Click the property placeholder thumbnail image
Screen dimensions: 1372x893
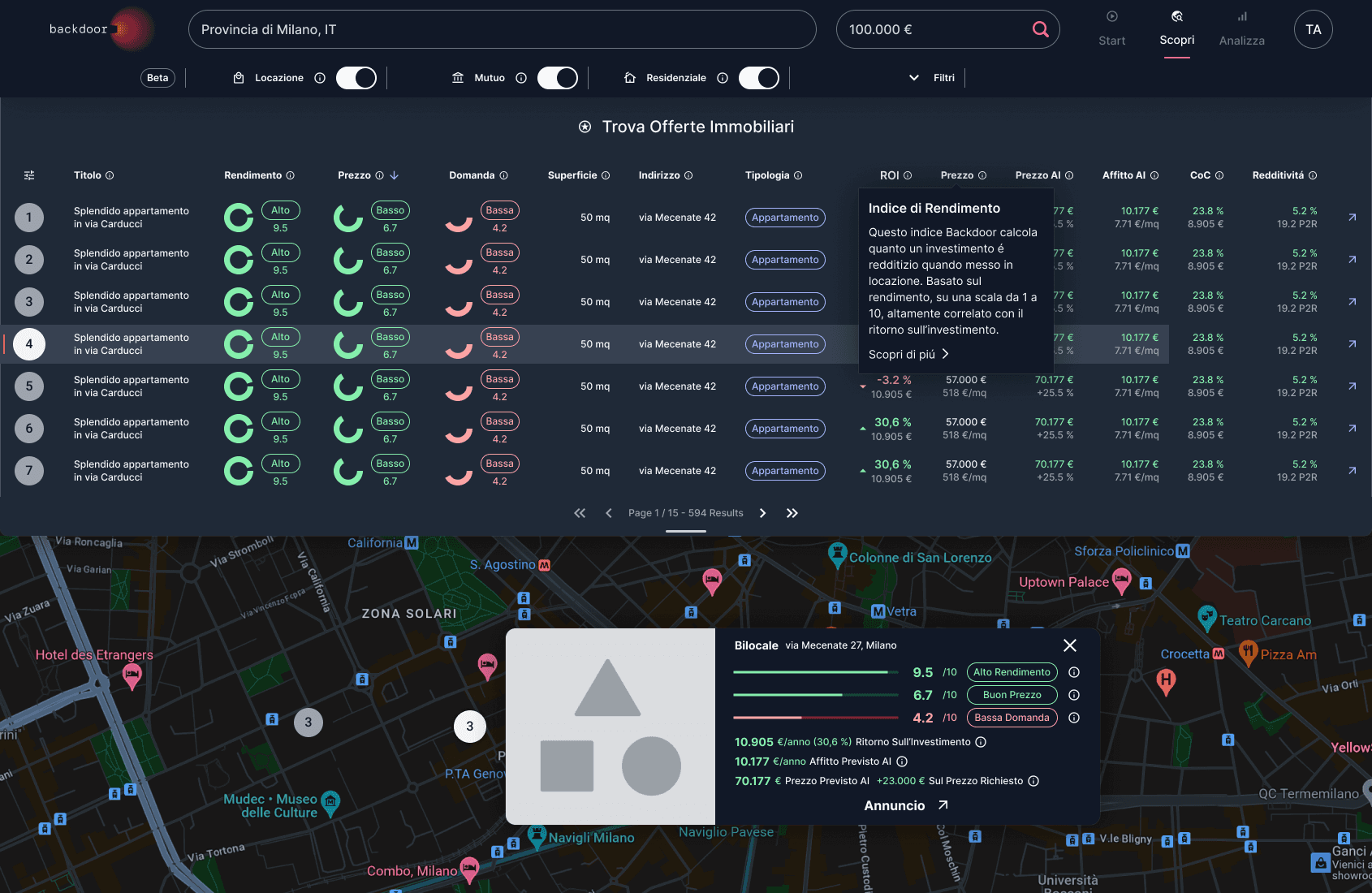coord(610,727)
